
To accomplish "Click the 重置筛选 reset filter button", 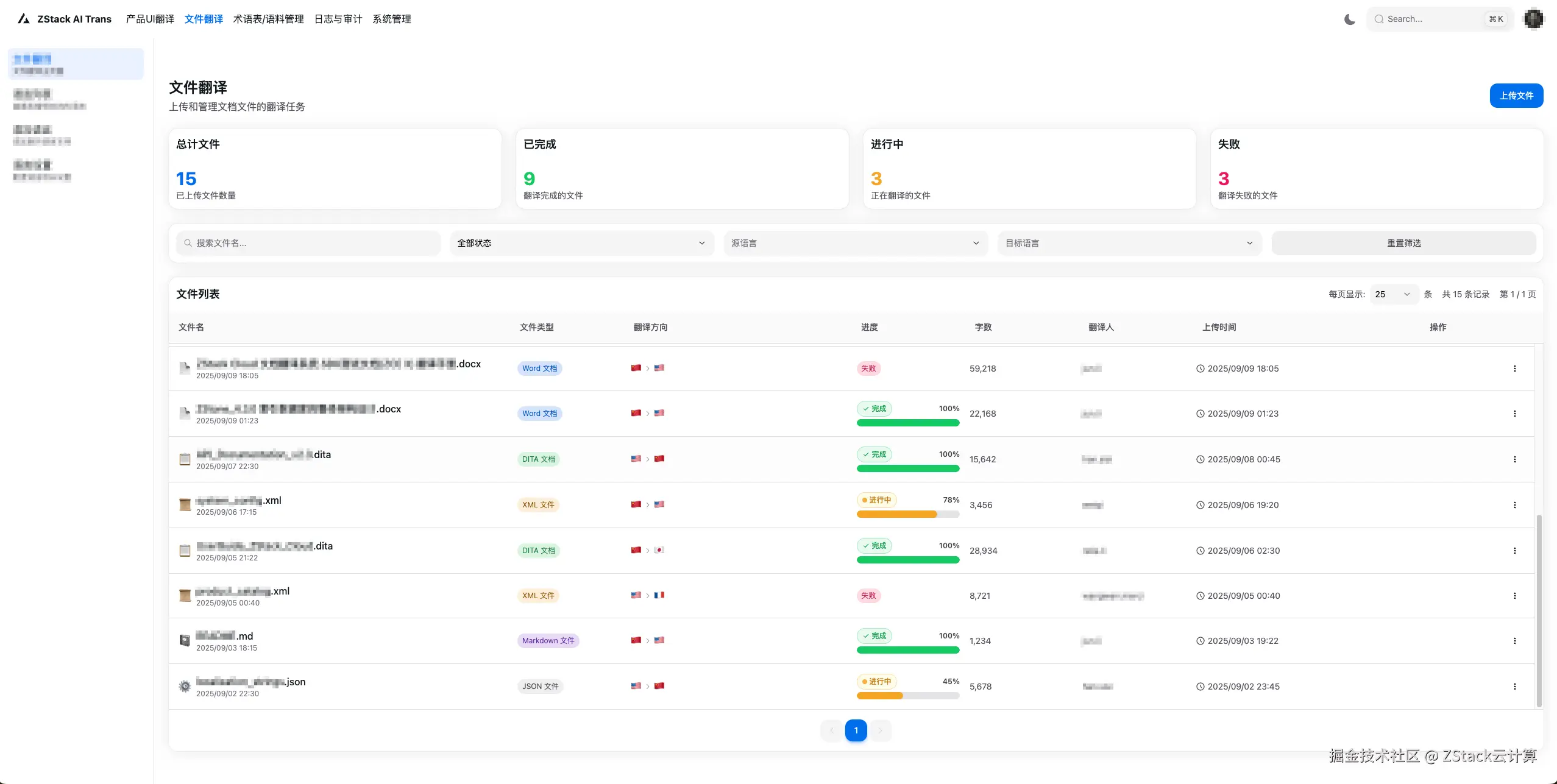I will [1403, 243].
